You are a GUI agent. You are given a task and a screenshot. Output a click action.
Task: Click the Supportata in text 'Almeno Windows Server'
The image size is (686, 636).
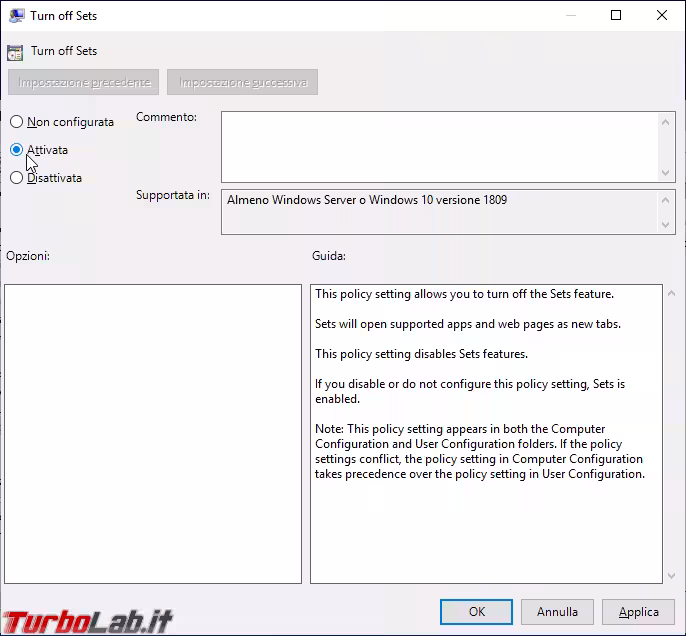(367, 200)
